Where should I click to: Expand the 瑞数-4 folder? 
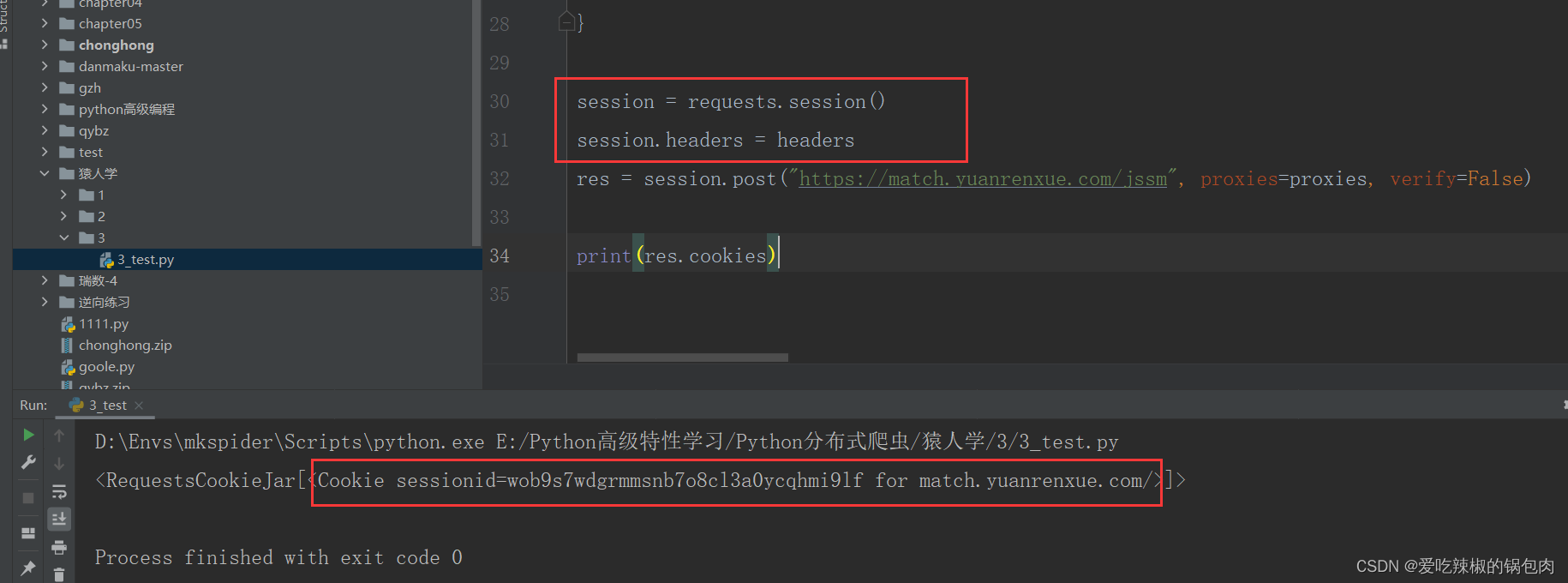pyautogui.click(x=45, y=281)
